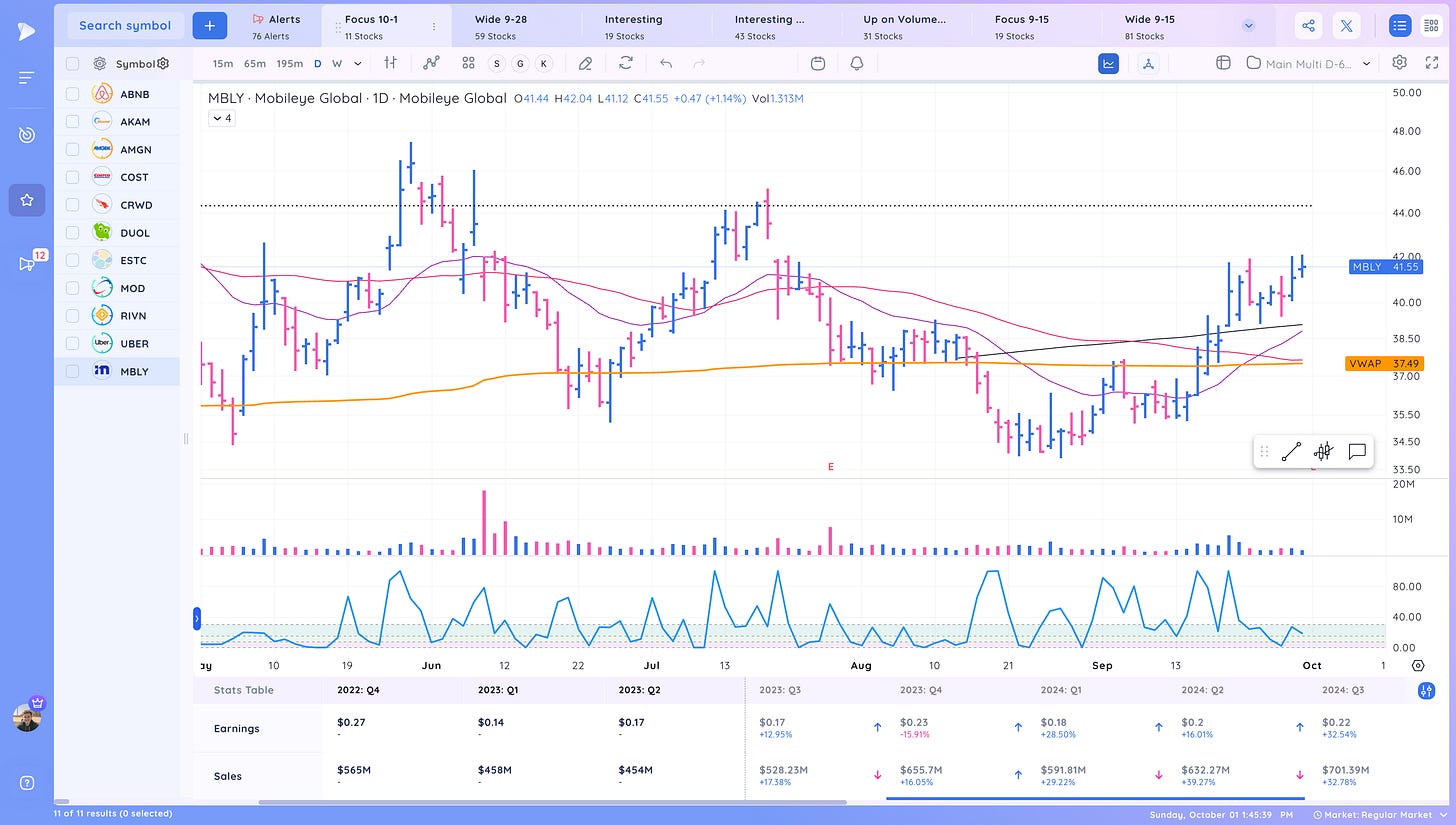Click the X (Twitter) share icon

pos(1347,26)
